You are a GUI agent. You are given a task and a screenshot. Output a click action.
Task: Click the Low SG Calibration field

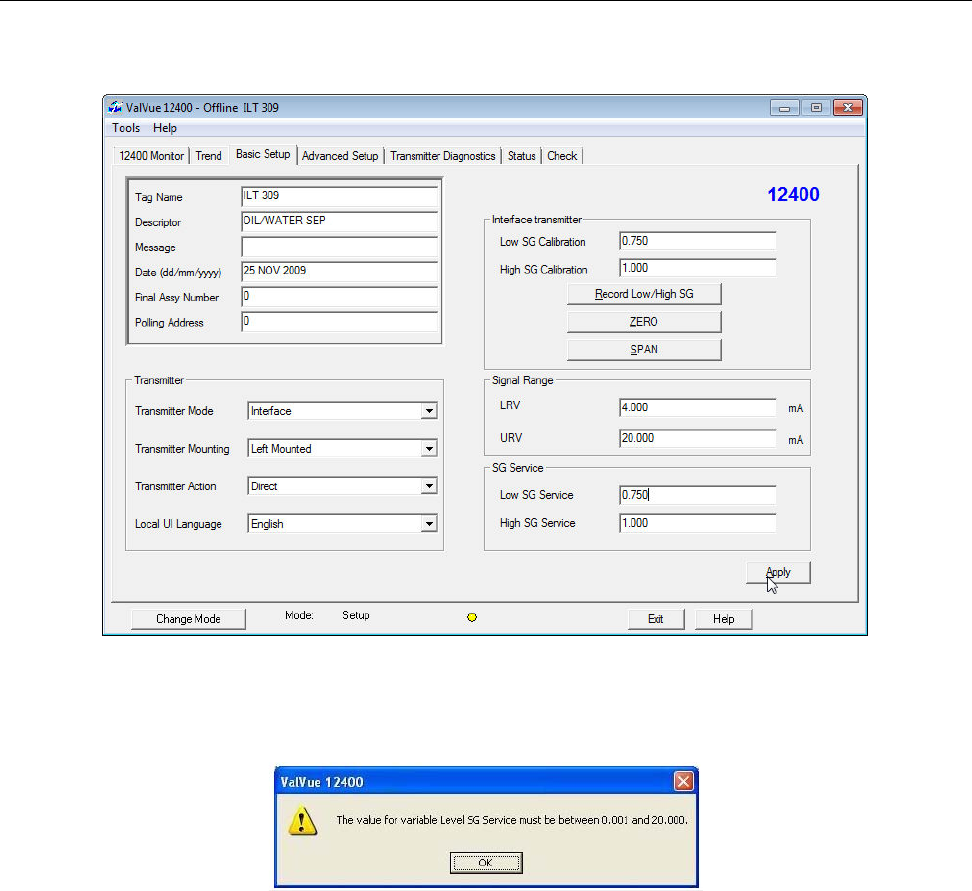[697, 241]
